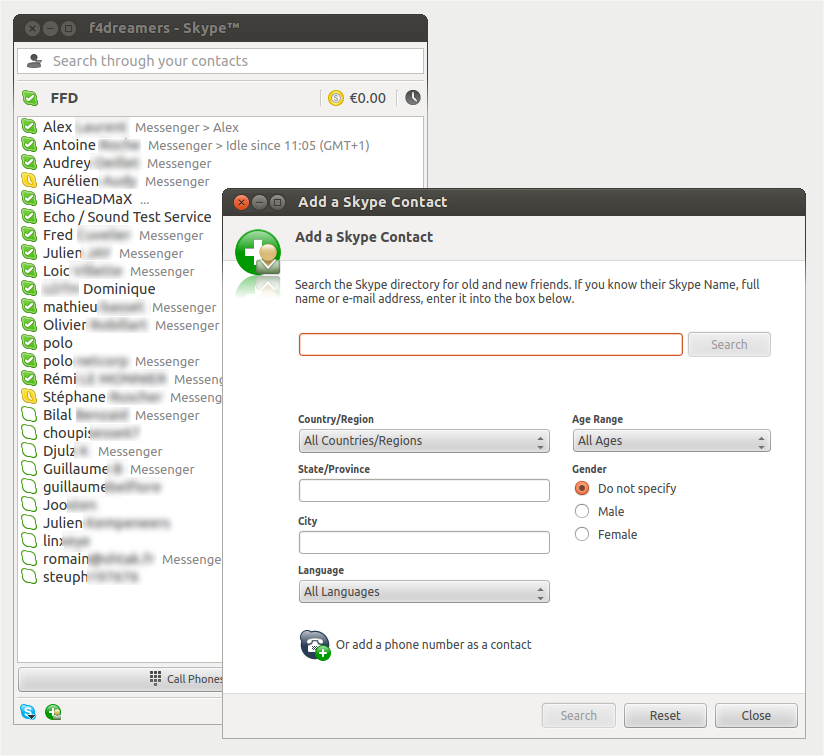Click the Add contact icon in main window

coord(53,712)
